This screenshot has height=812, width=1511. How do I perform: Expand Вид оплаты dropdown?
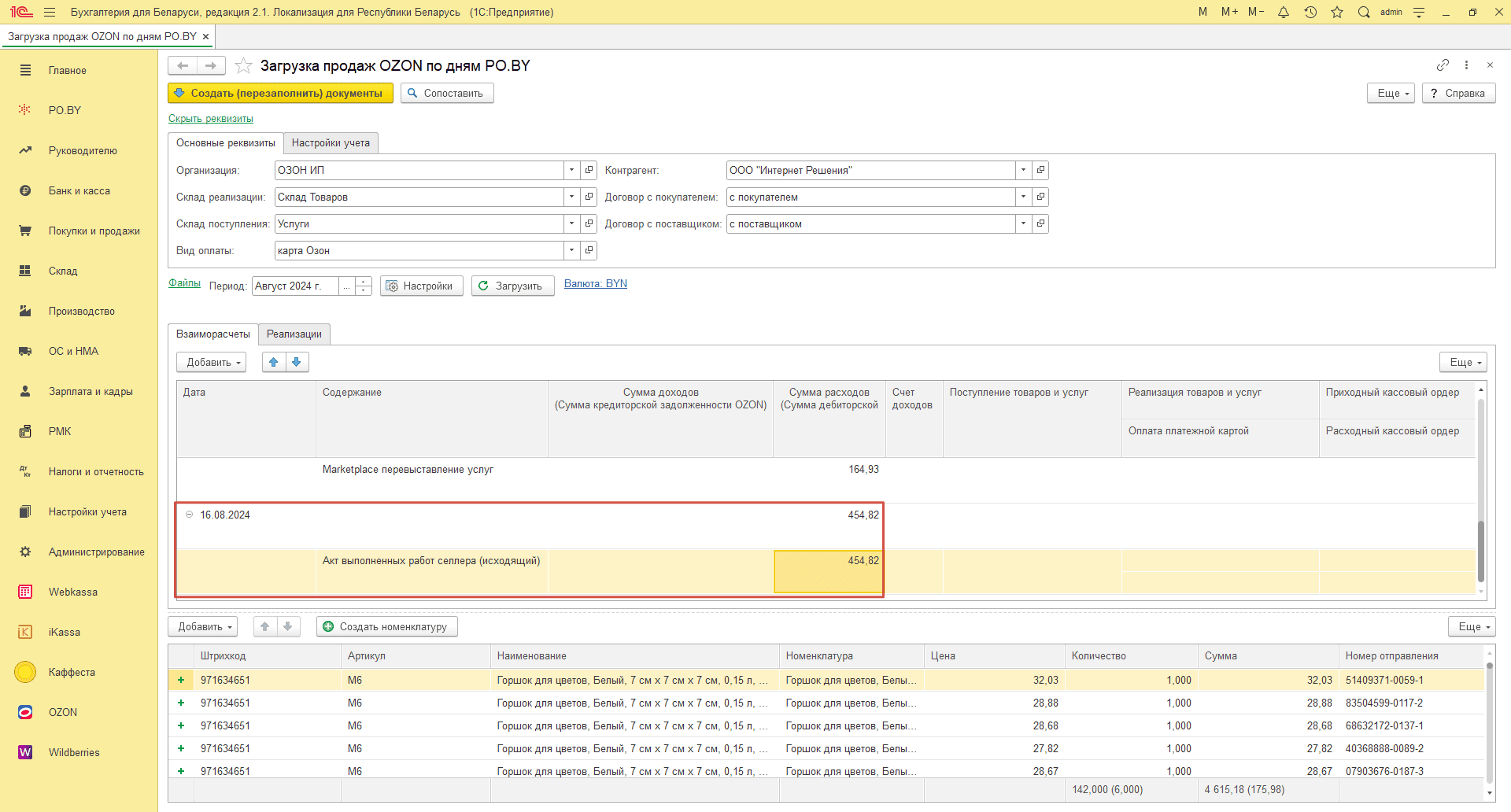click(x=572, y=250)
